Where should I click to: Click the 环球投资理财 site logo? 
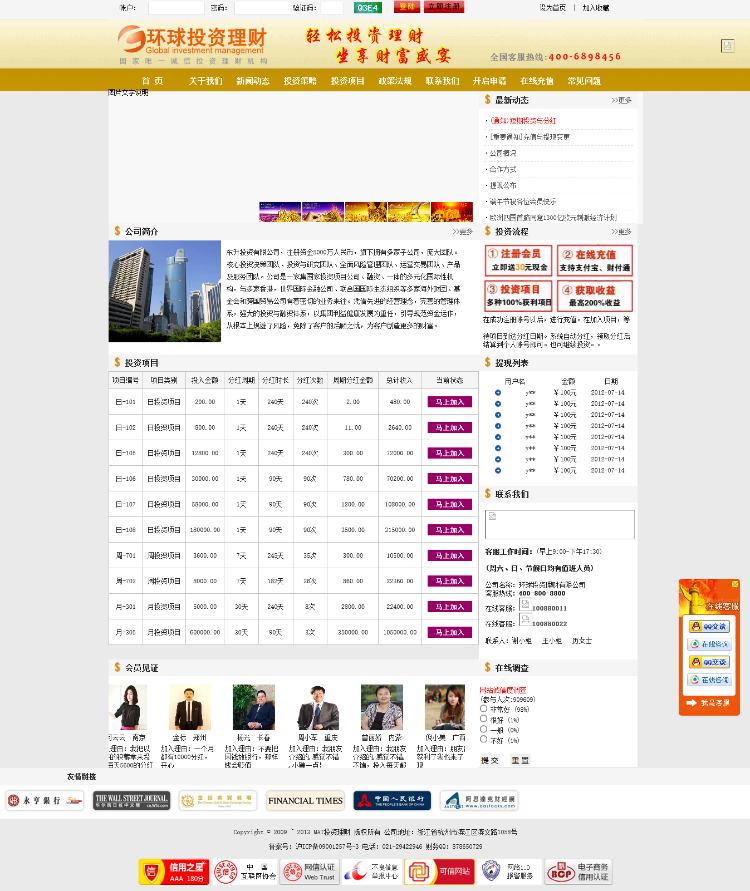click(x=193, y=45)
